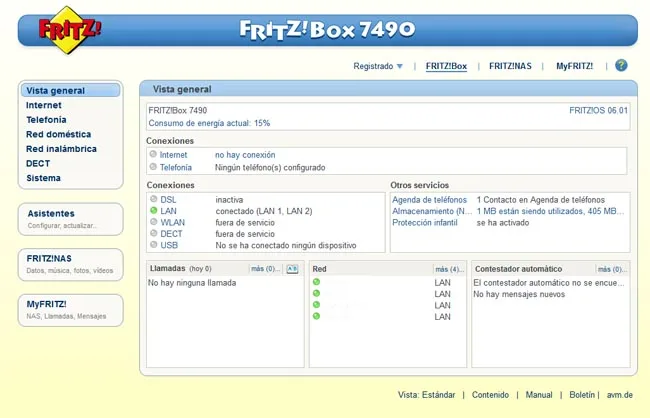Image resolution: width=650 pixels, height=418 pixels.
Task: Click 'Consumo de energía actual: 15%' link
Action: click(x=209, y=123)
